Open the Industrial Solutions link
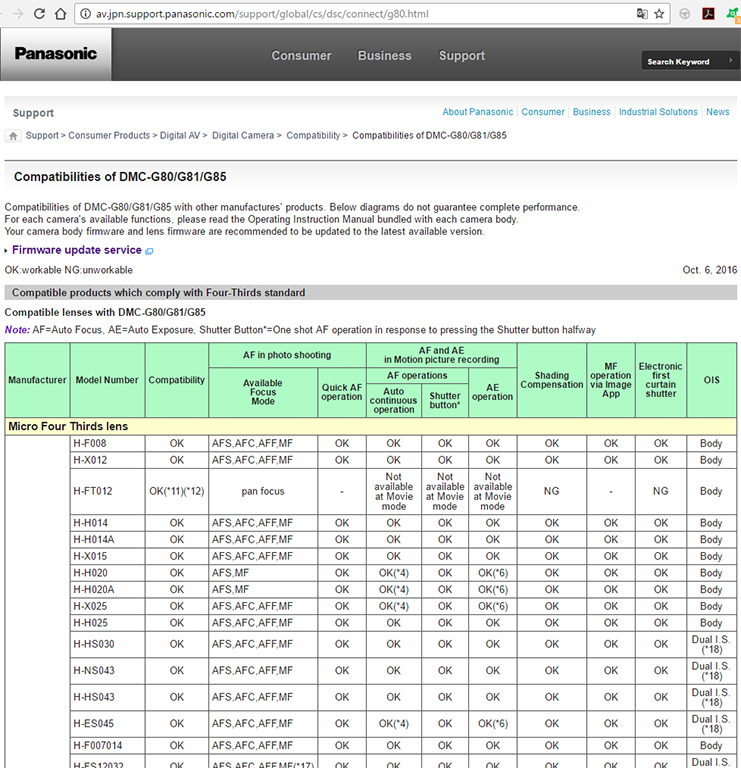The height and width of the screenshot is (768, 741). tap(657, 112)
